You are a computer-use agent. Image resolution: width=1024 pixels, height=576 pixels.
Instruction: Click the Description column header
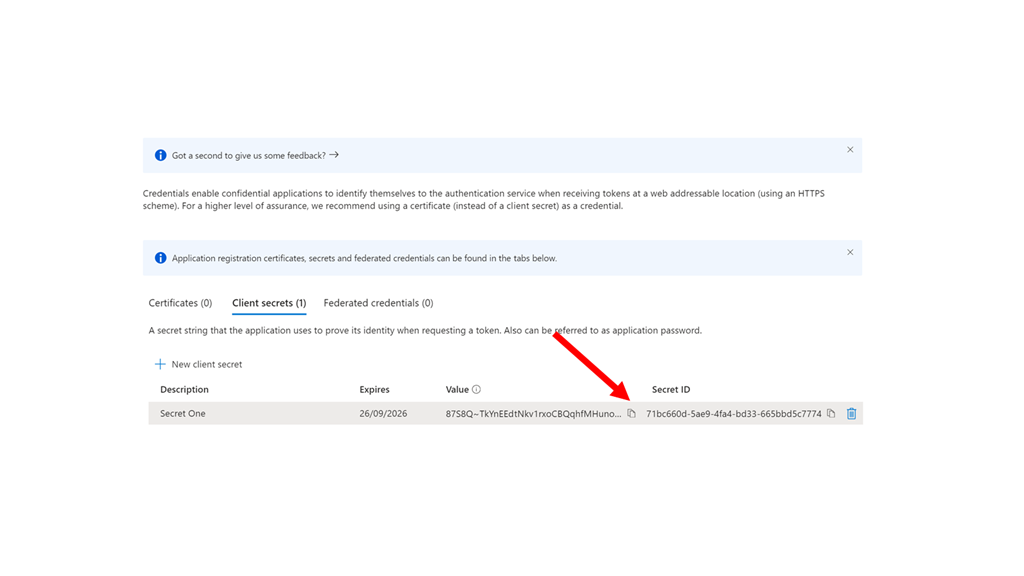tap(184, 390)
